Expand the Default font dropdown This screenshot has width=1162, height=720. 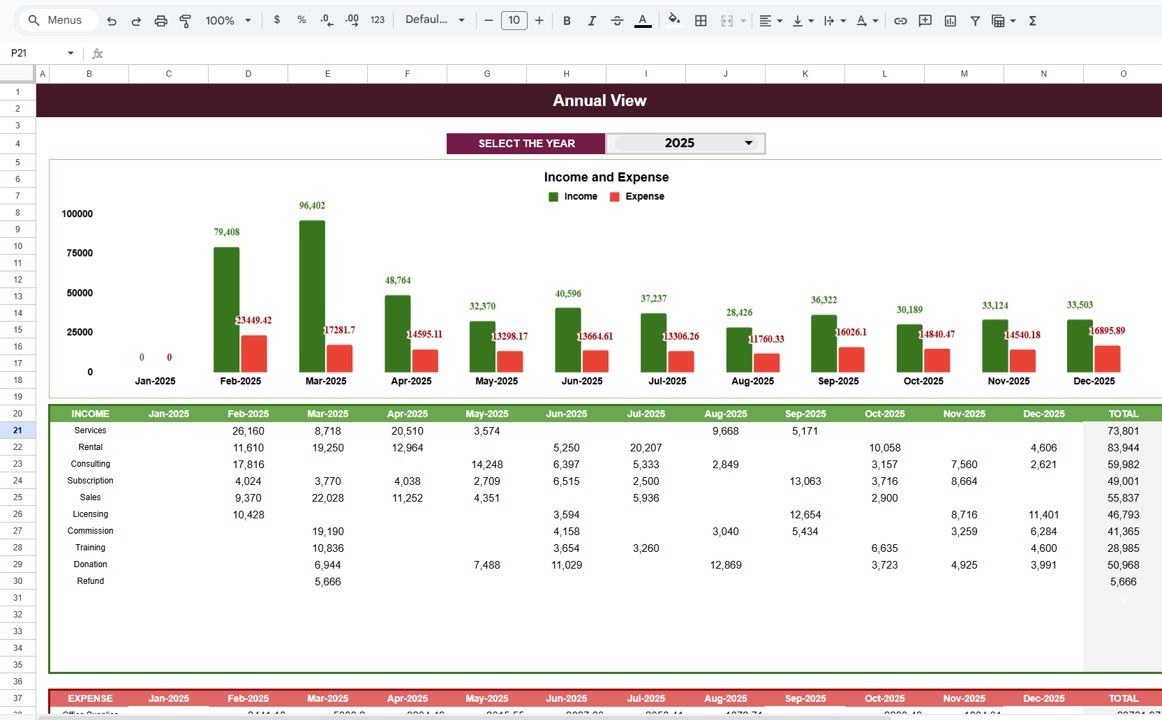[435, 20]
